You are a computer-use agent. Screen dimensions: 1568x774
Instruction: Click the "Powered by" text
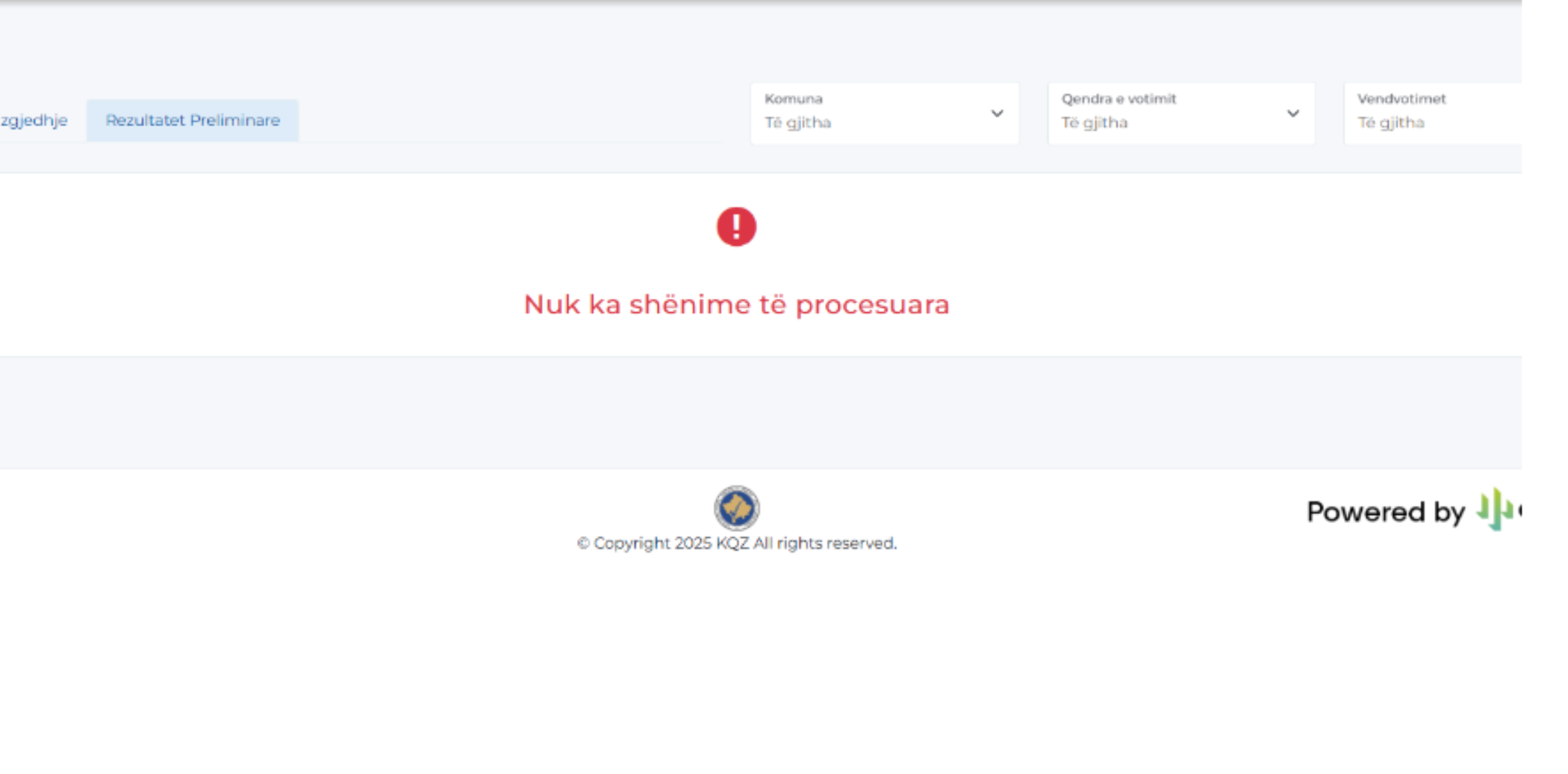pyautogui.click(x=1386, y=512)
